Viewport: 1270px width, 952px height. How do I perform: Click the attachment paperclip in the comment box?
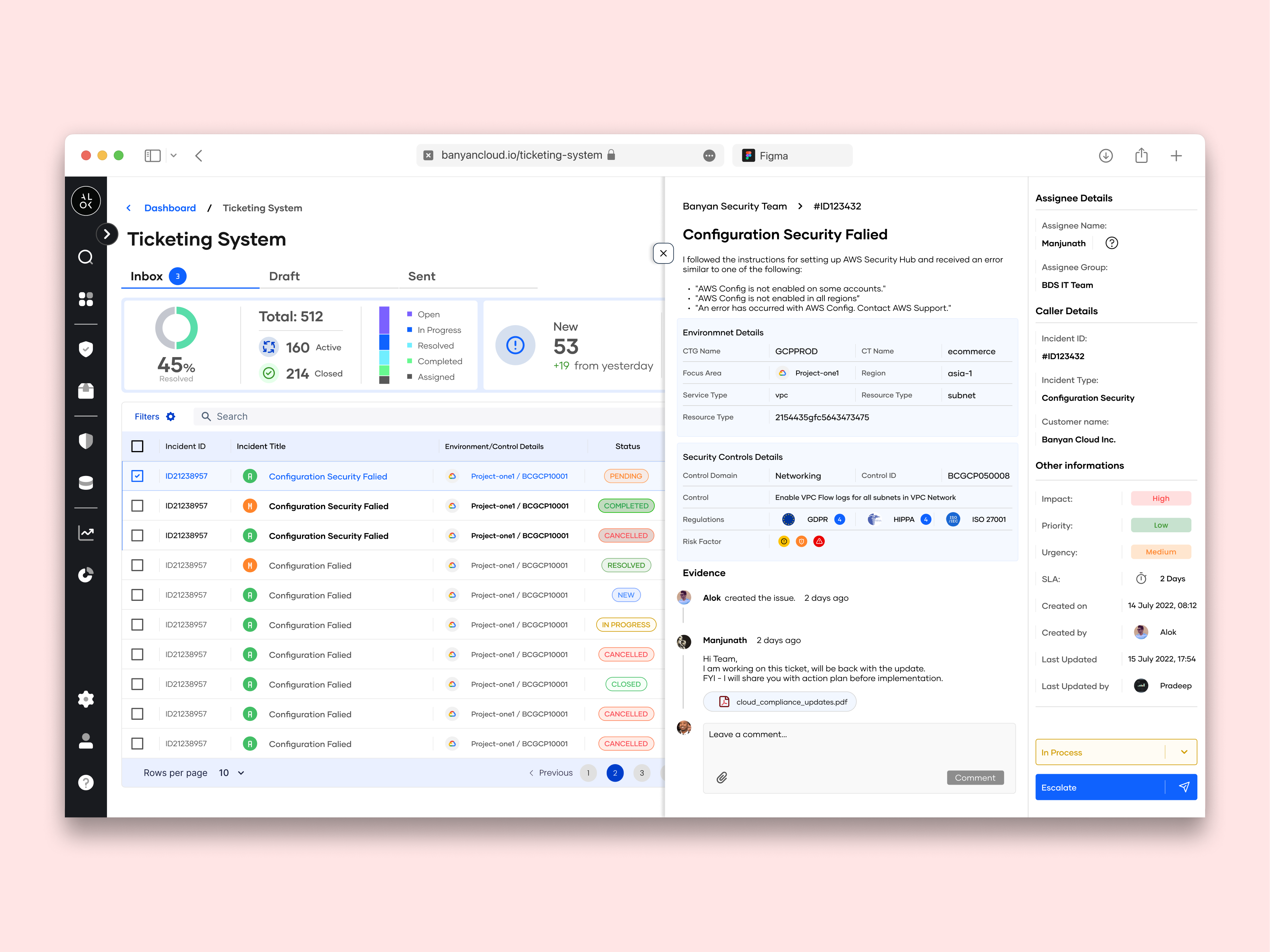point(722,778)
